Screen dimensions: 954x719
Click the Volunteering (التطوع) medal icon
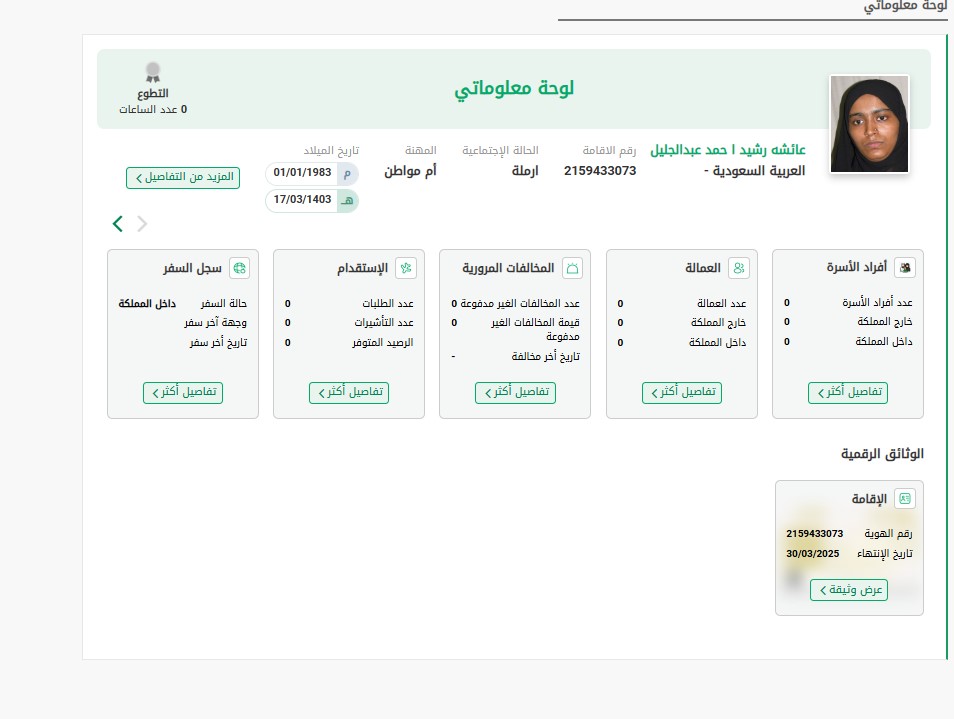(x=153, y=73)
